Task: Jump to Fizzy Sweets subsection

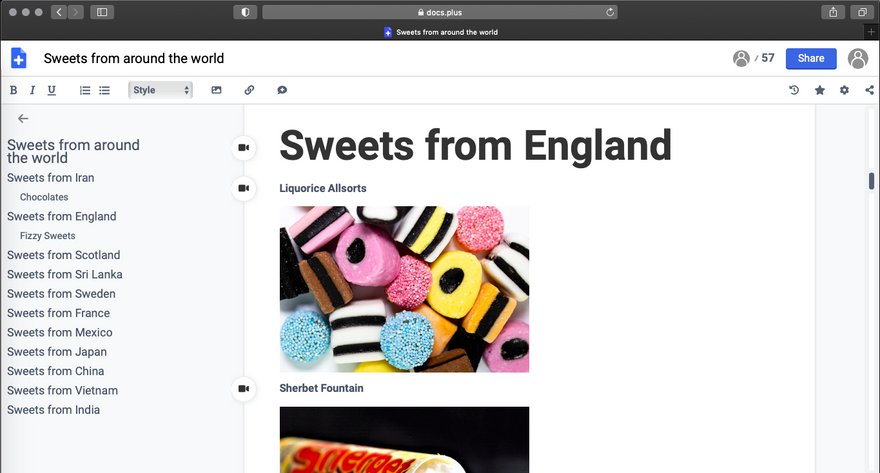Action: click(47, 236)
